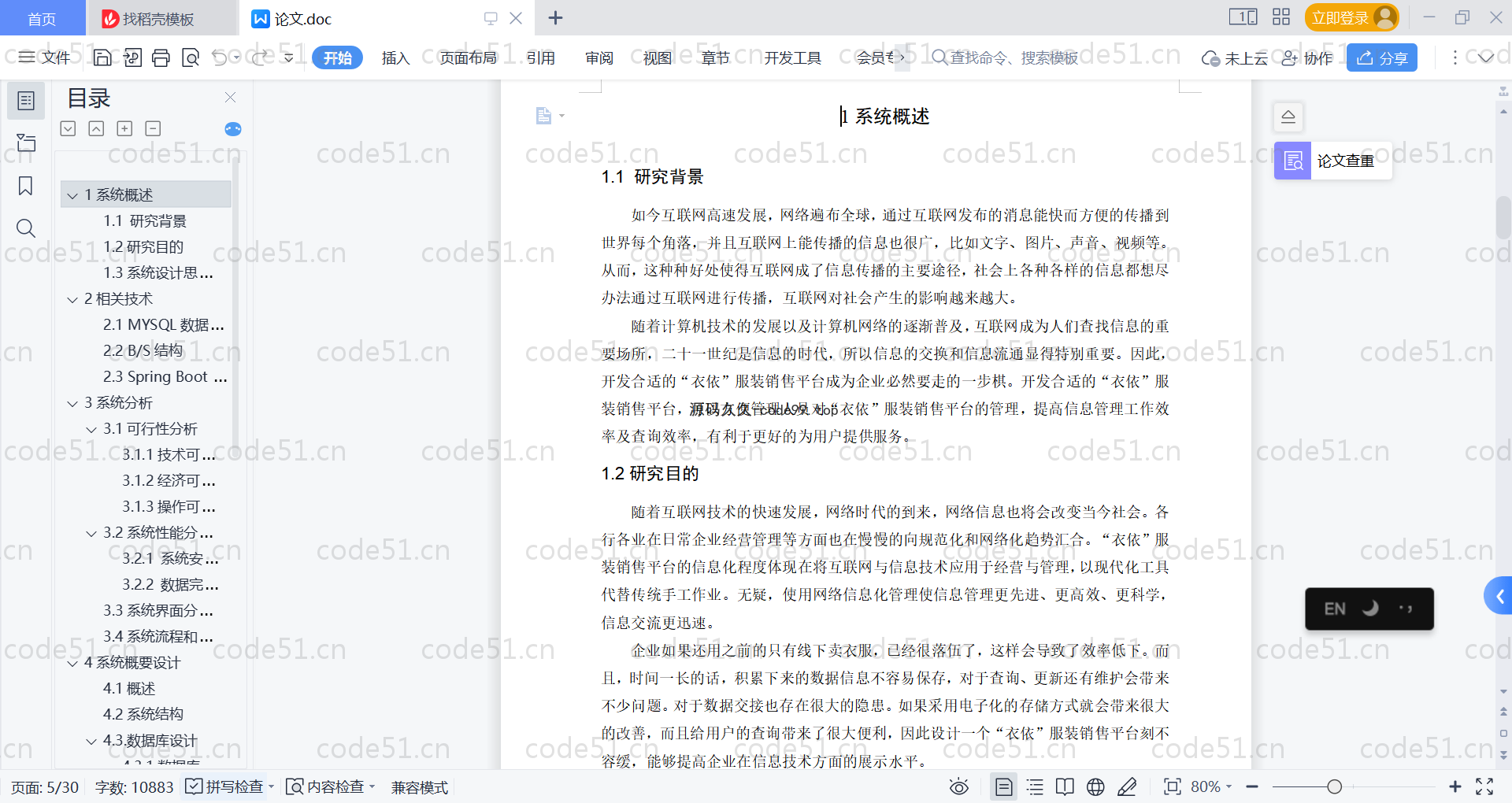Collapse the 3.1 可行性分析 outline node
The image size is (1512, 803).
click(91, 429)
